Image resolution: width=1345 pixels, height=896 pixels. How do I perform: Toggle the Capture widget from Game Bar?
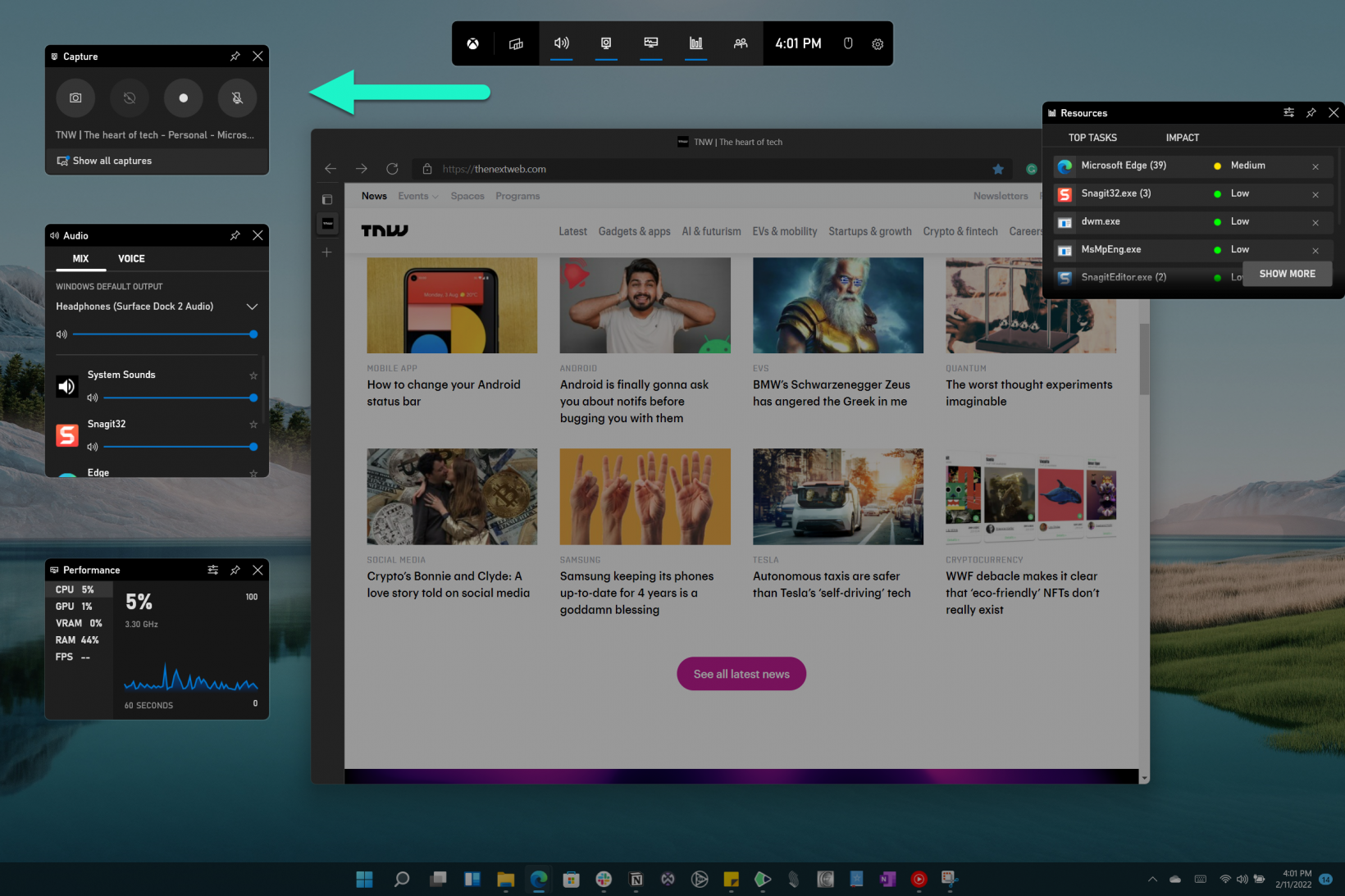[x=606, y=43]
